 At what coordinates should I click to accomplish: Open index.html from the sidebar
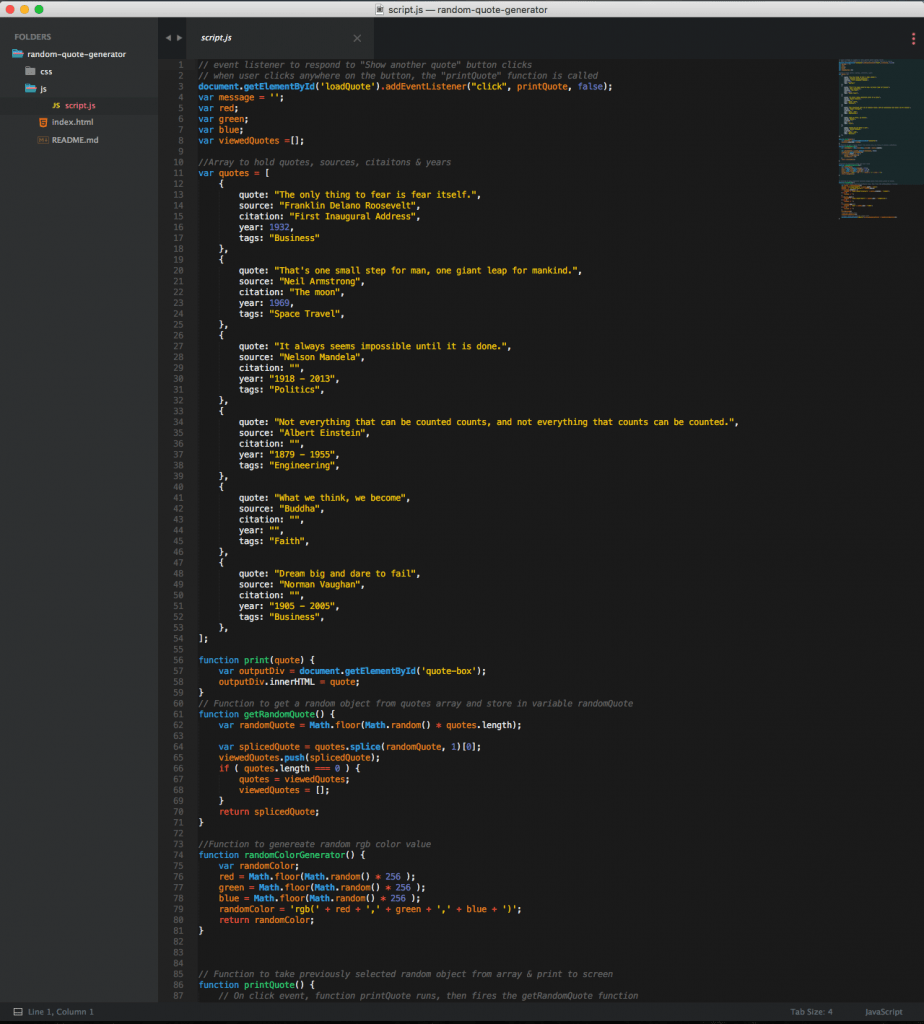coord(72,122)
